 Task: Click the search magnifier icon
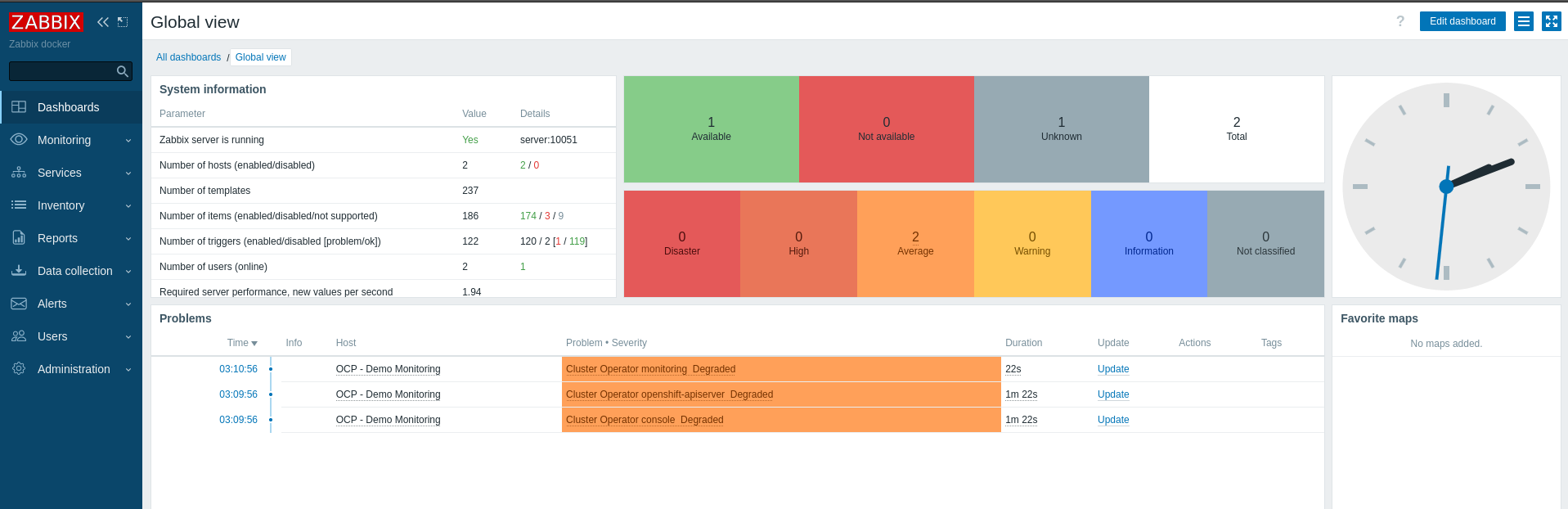[x=123, y=72]
